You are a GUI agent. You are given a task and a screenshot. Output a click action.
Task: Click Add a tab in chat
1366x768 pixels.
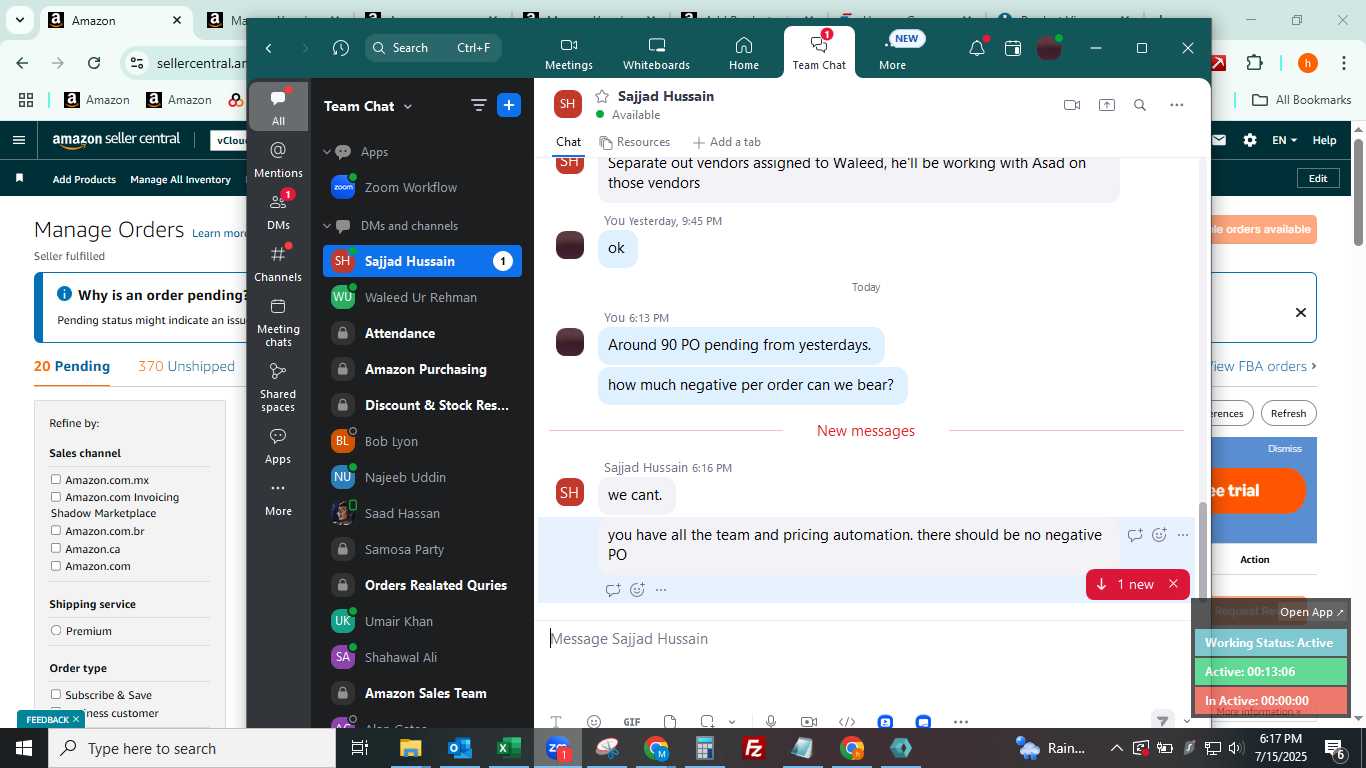(x=726, y=142)
